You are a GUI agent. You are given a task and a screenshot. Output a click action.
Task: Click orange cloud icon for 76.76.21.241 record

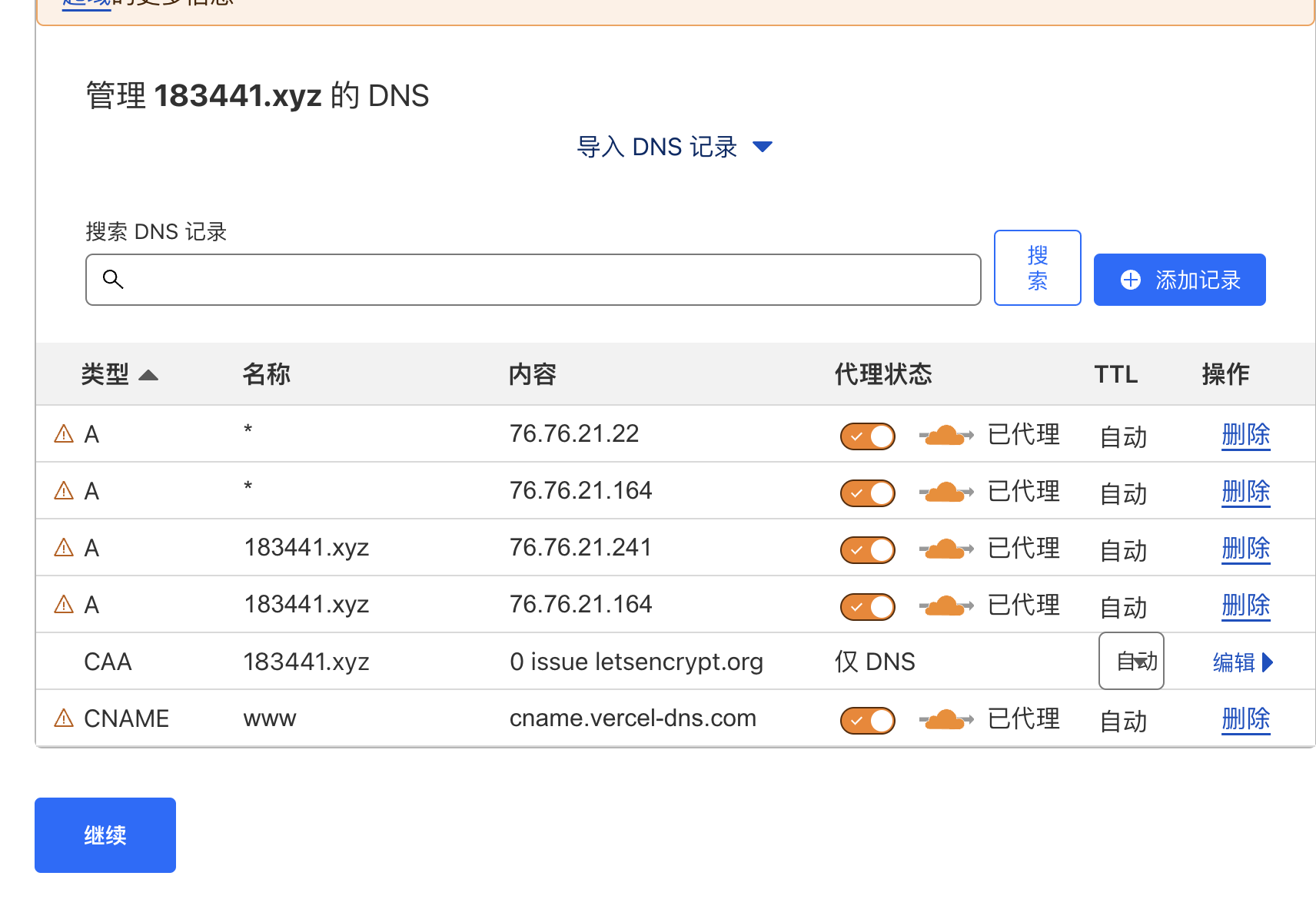[946, 549]
